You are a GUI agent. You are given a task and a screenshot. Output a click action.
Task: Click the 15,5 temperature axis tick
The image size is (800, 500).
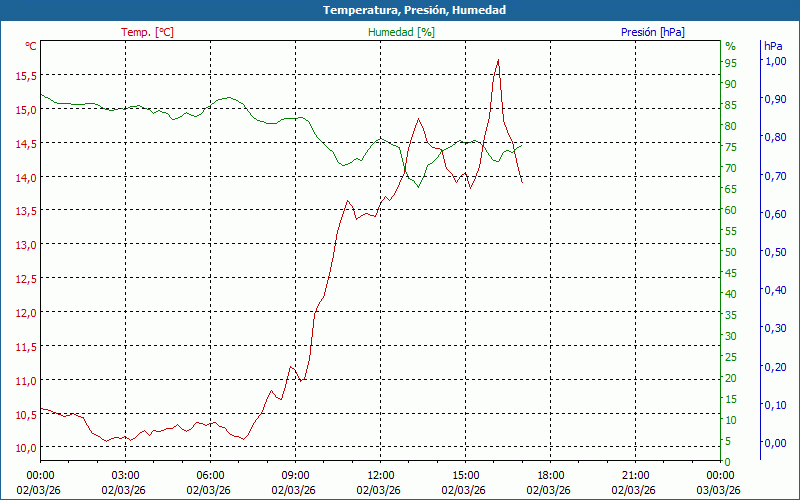(x=25, y=75)
